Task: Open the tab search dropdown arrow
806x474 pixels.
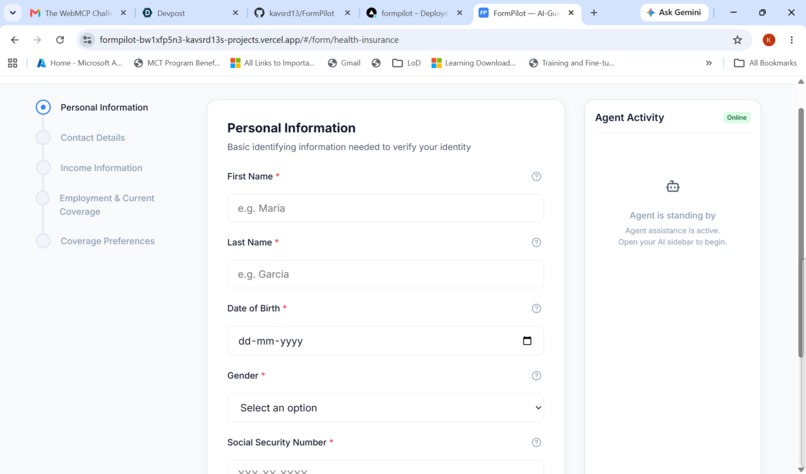Action: click(13, 13)
